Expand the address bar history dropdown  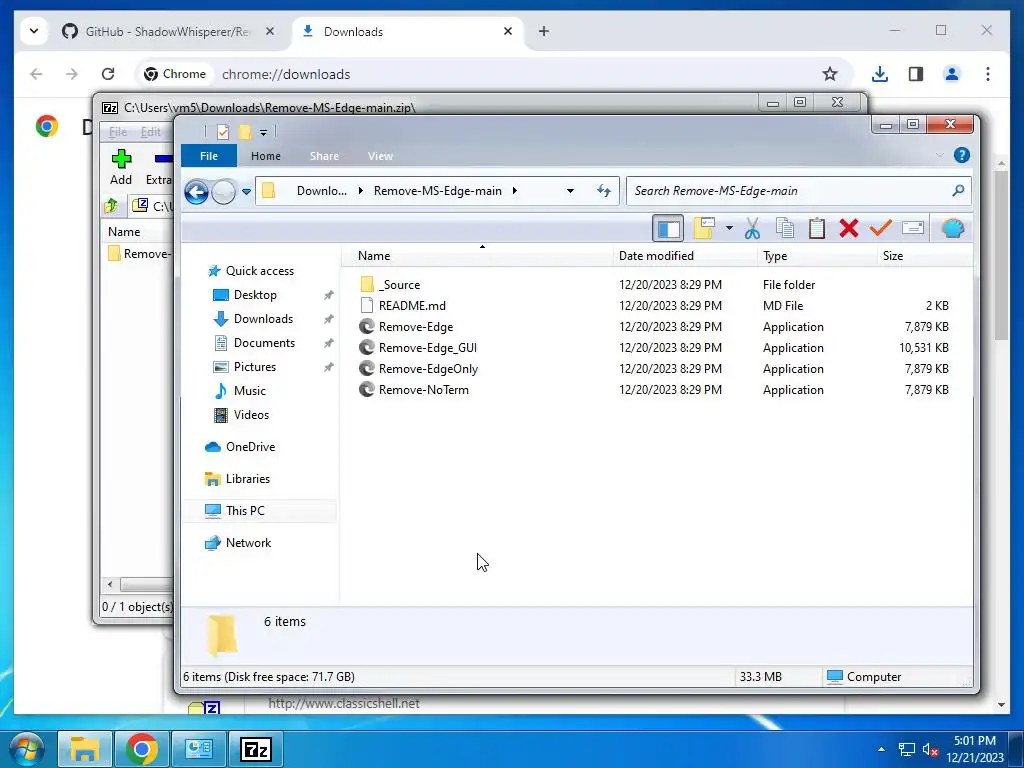570,191
